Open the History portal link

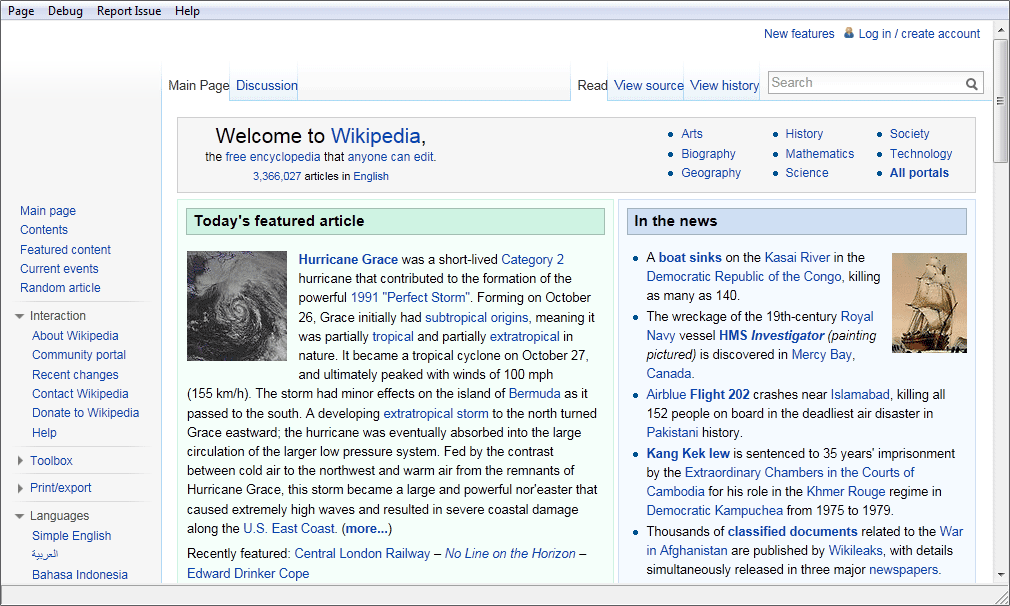click(804, 134)
